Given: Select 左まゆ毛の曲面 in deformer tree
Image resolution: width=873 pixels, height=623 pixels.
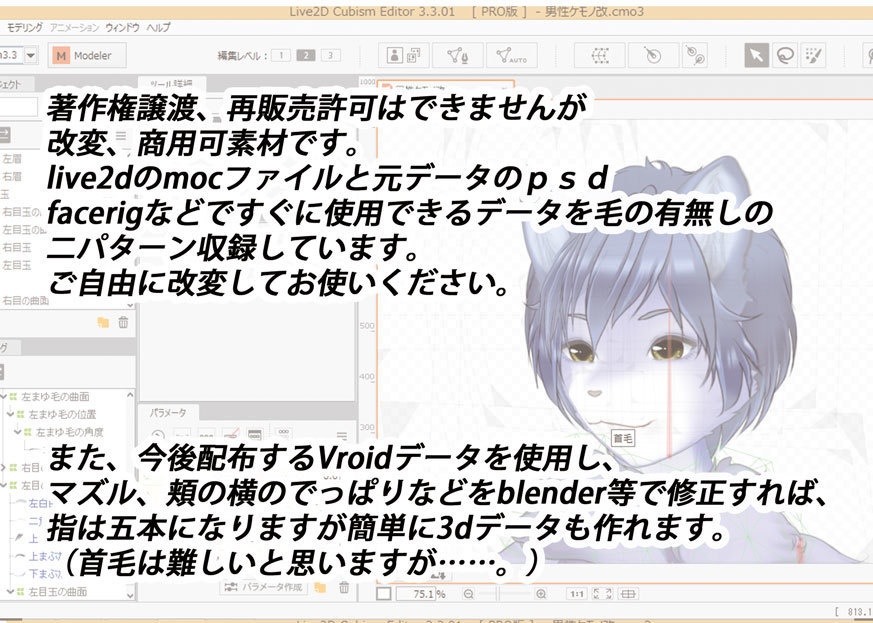Looking at the screenshot, I should click(55, 397).
